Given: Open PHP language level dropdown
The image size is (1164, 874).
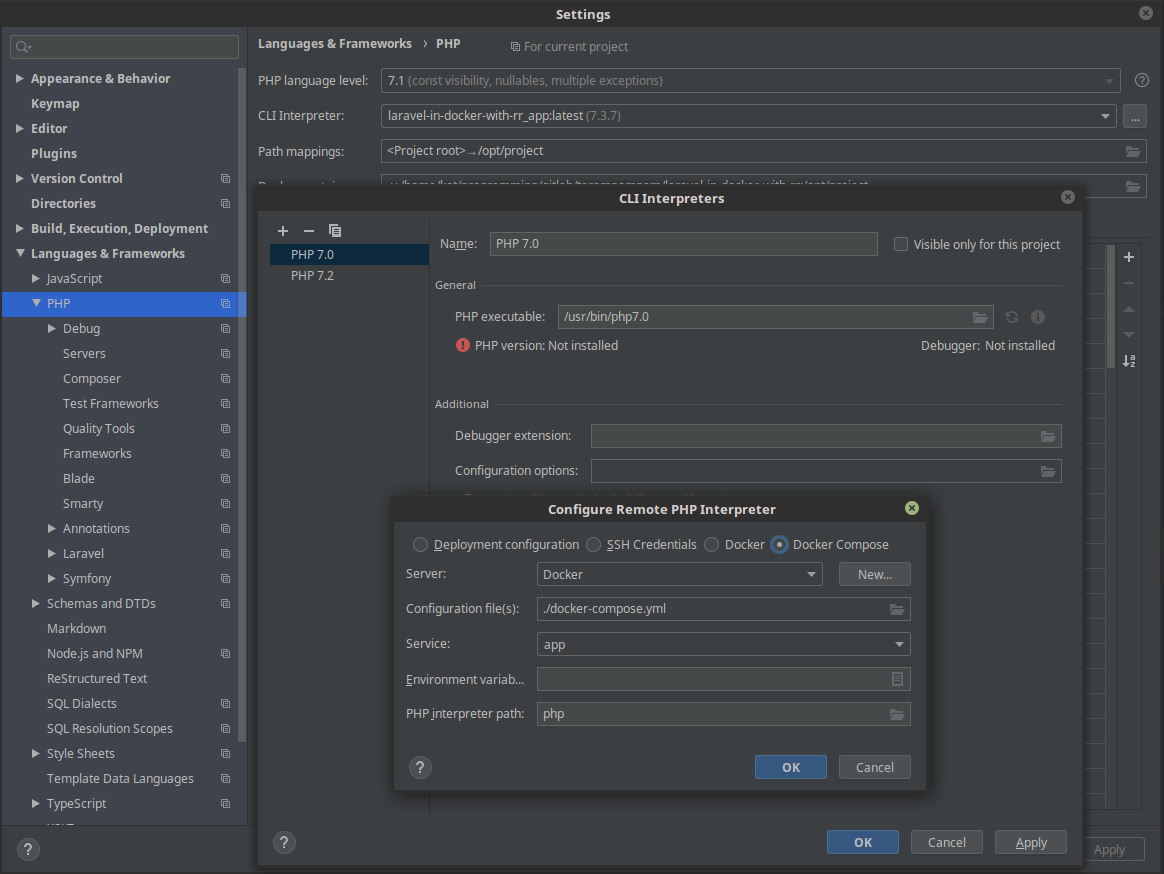Looking at the screenshot, I should [x=750, y=80].
